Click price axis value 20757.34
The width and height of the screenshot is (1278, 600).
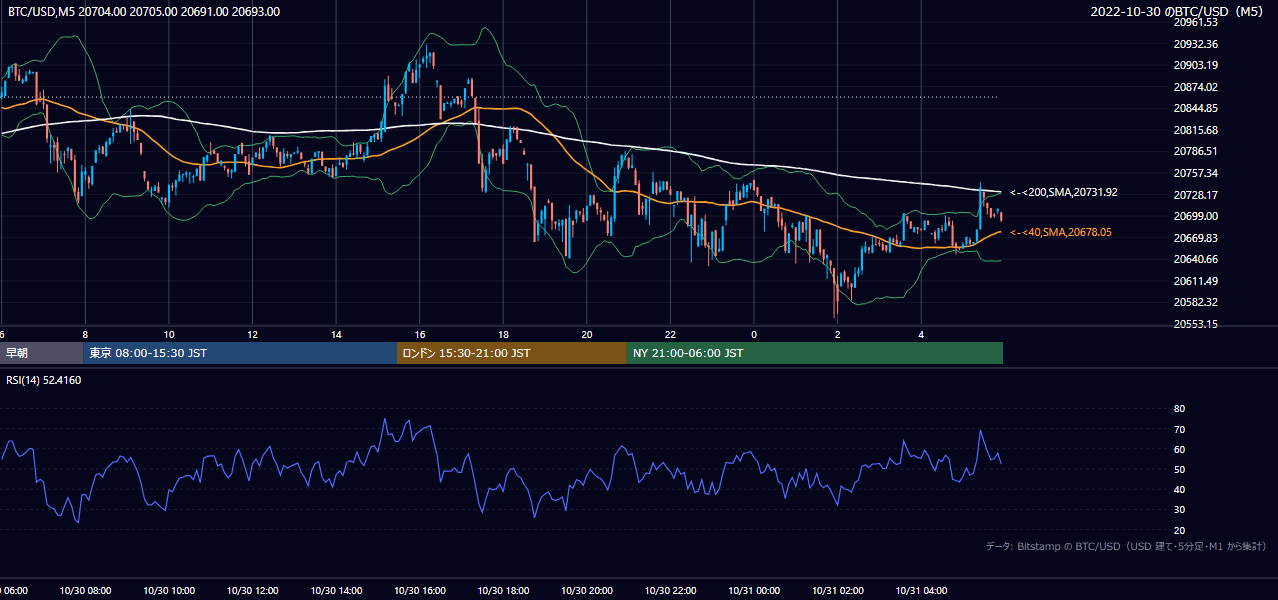click(x=1195, y=173)
